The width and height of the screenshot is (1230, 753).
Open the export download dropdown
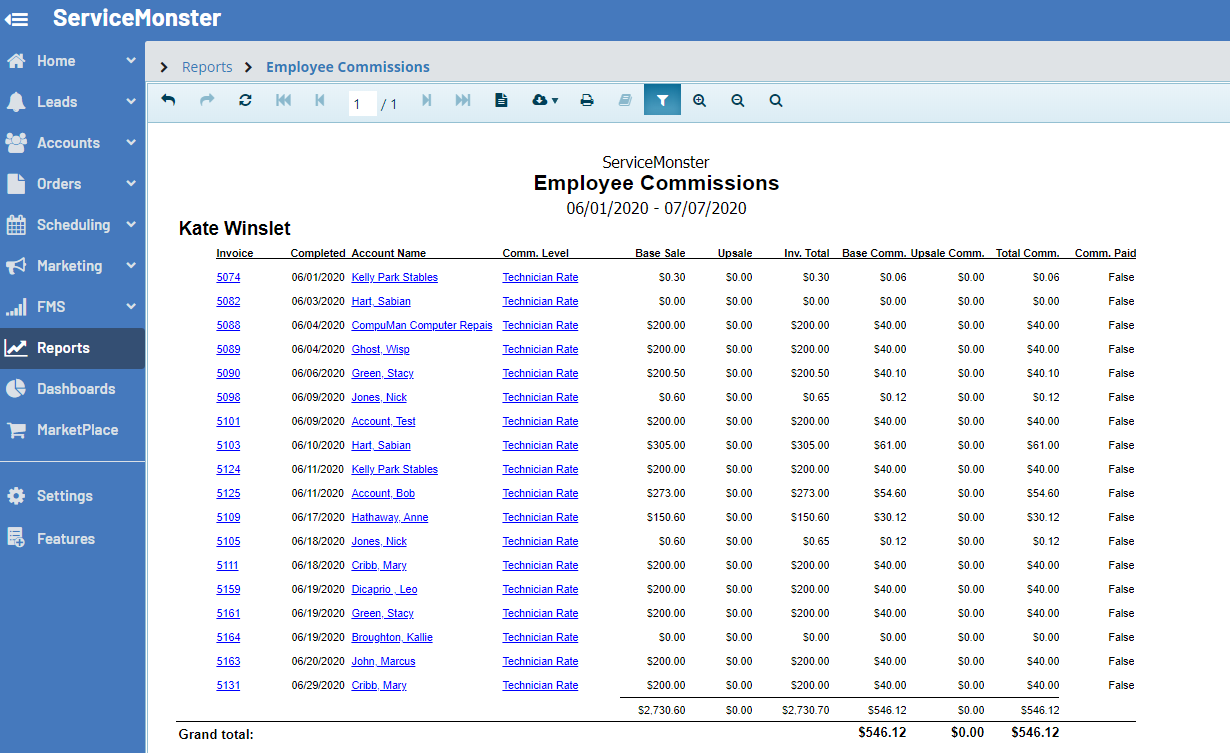[x=545, y=101]
